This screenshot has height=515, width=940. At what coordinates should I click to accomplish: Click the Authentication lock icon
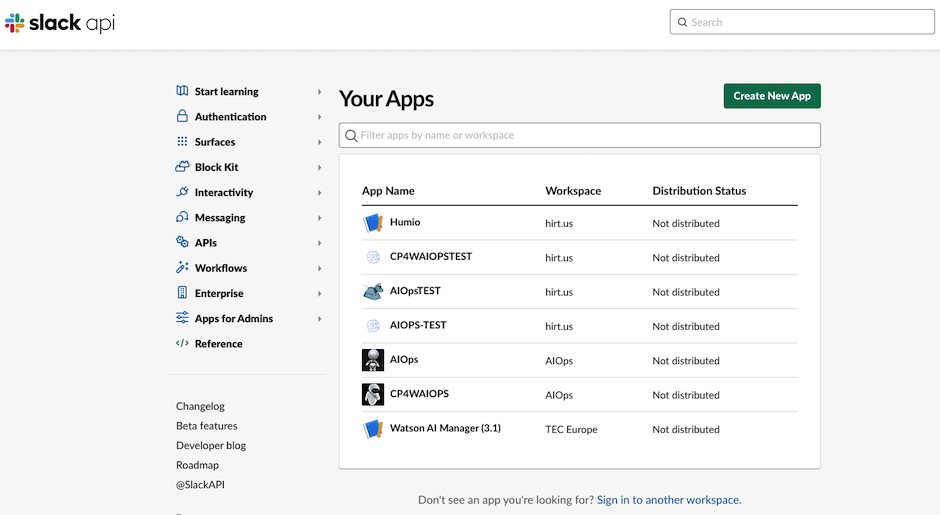click(182, 116)
